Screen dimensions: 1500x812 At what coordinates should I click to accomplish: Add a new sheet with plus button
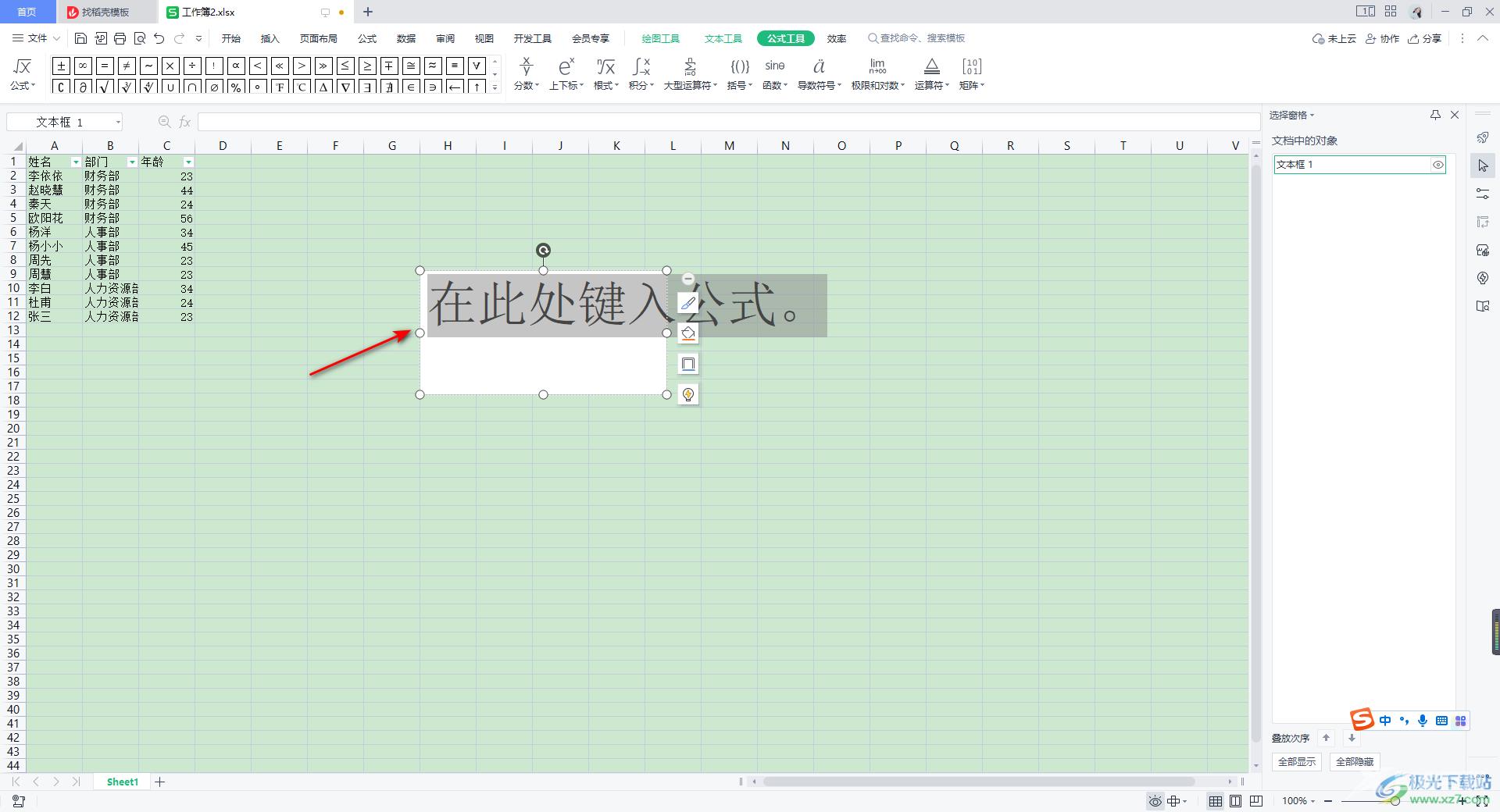point(160,782)
